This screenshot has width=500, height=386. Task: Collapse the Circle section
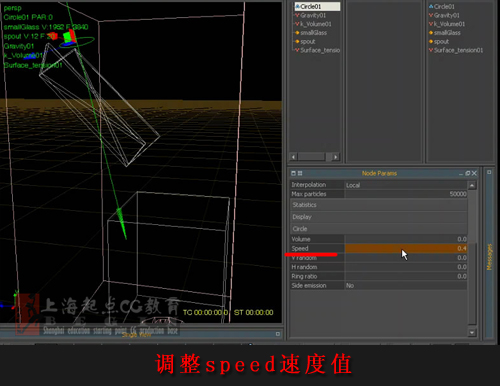[x=379, y=229]
